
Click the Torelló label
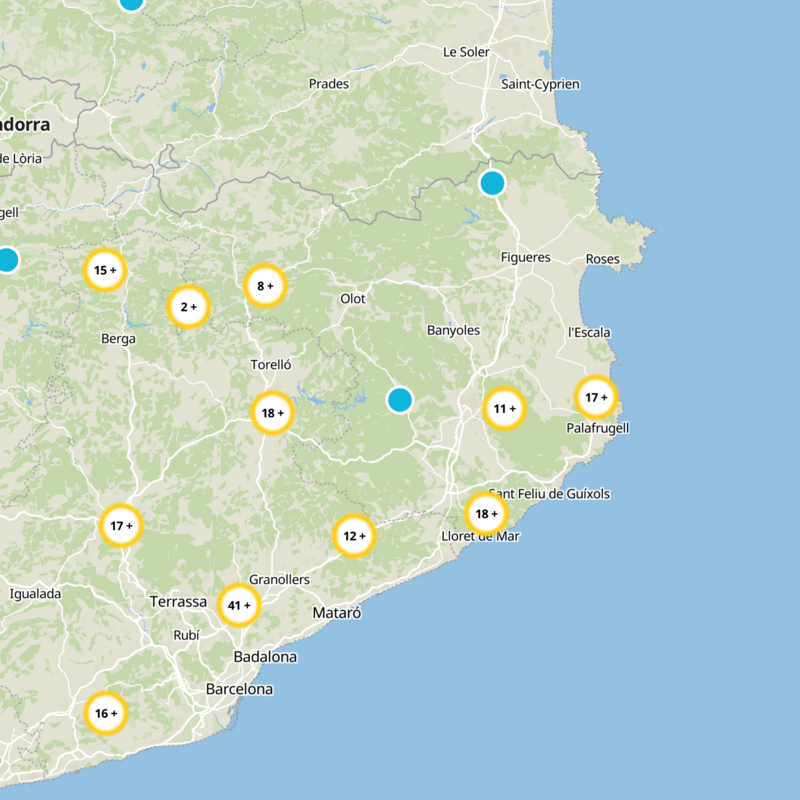[x=271, y=364]
